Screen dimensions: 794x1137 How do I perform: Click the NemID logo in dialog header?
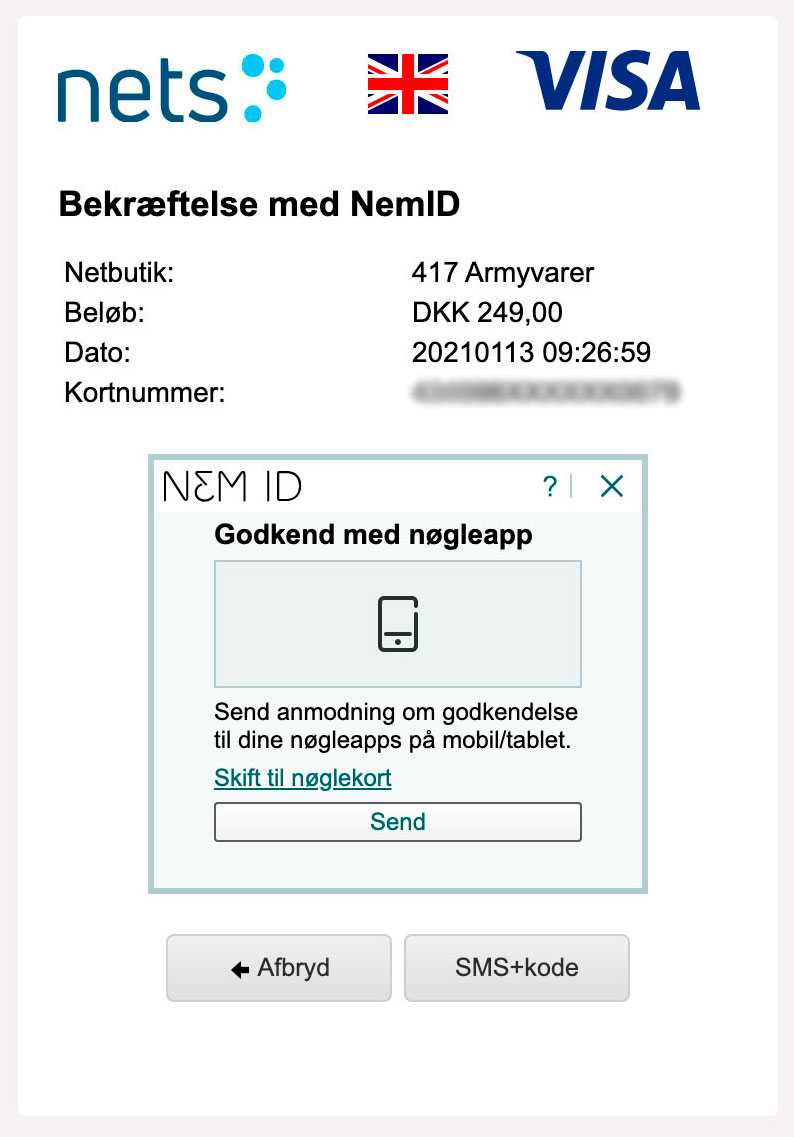click(x=232, y=486)
